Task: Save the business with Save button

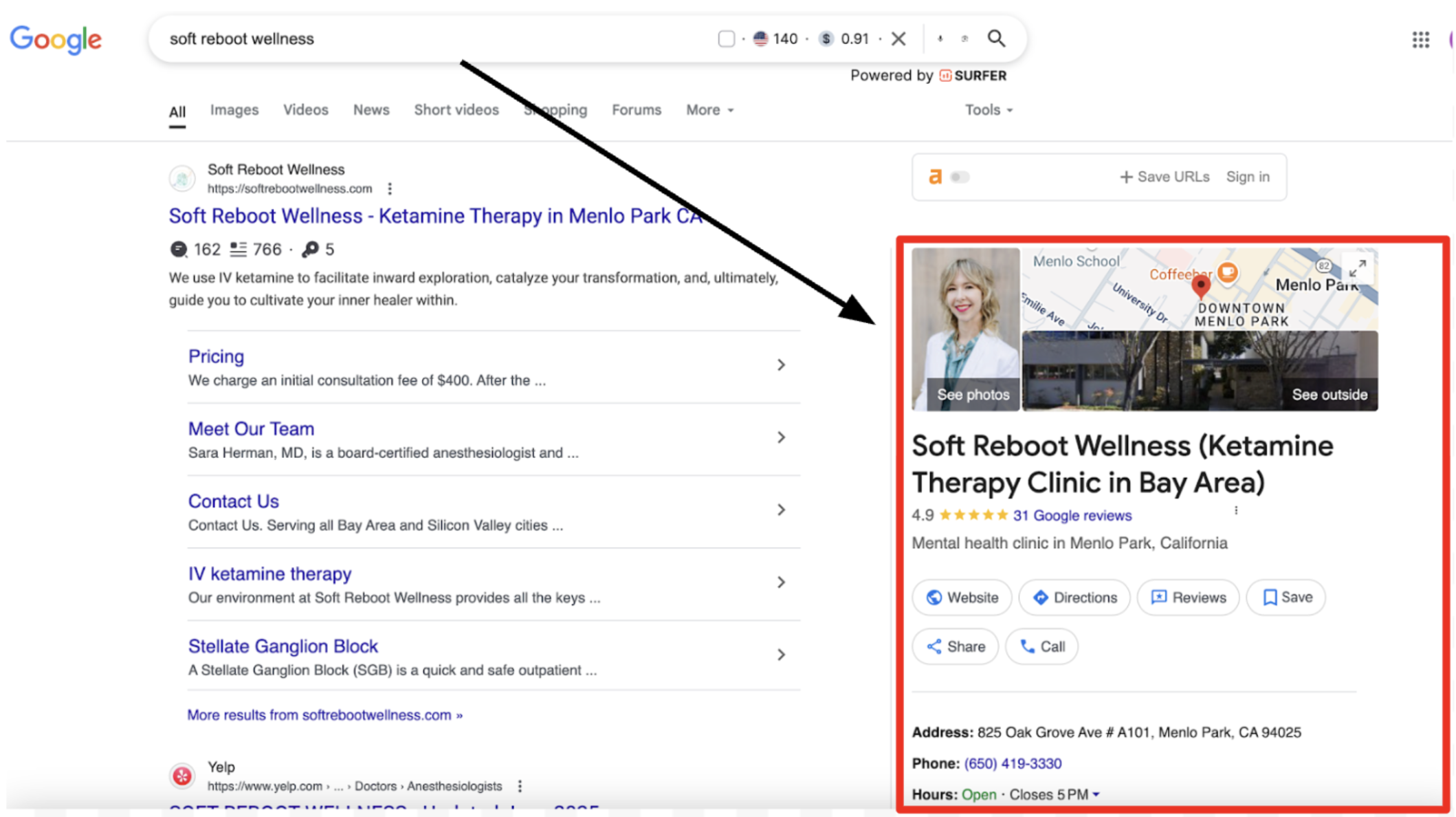Action: coord(1286,598)
